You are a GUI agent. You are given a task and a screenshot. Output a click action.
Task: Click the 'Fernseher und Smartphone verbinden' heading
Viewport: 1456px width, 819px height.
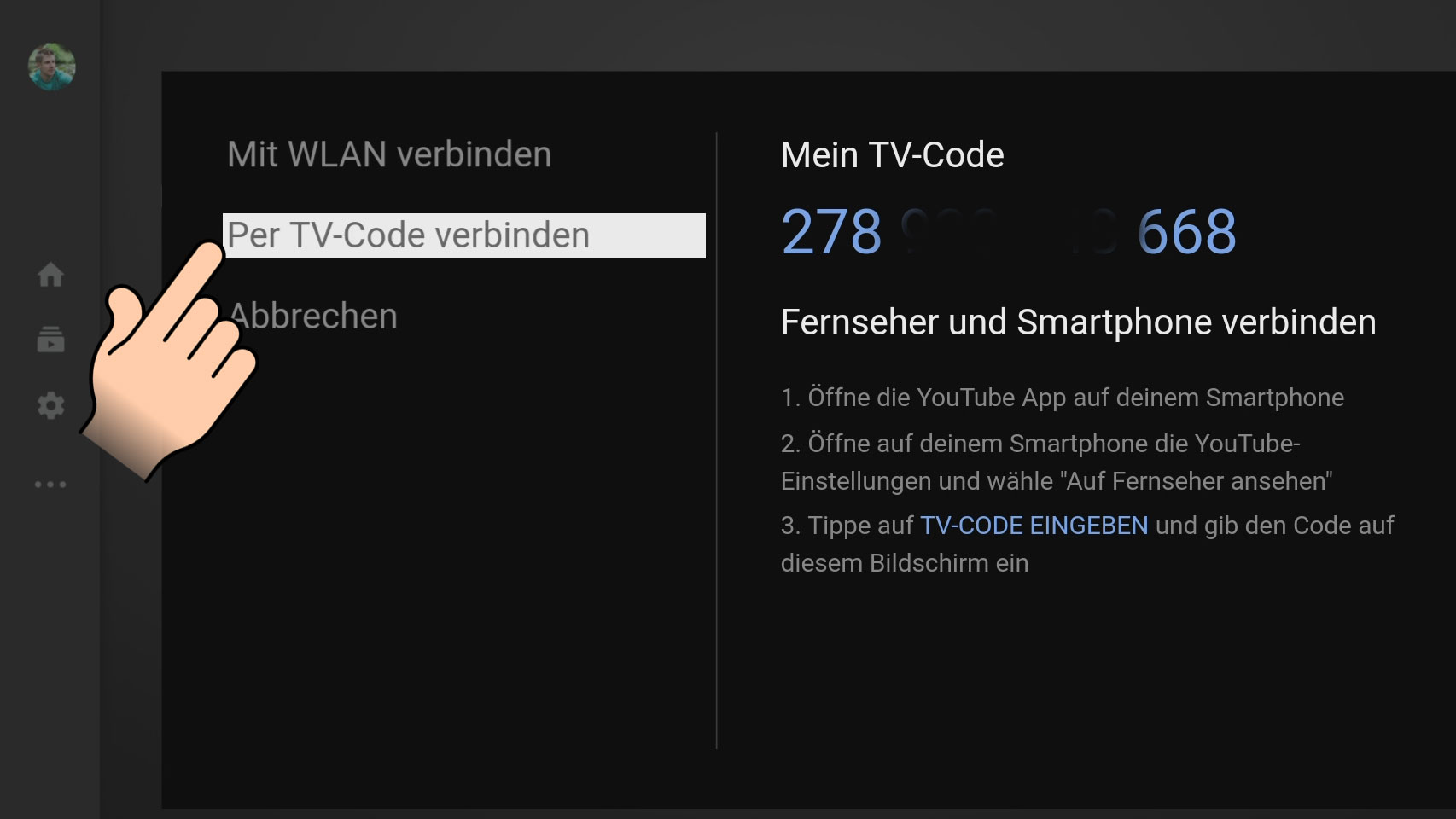pyautogui.click(x=1078, y=322)
